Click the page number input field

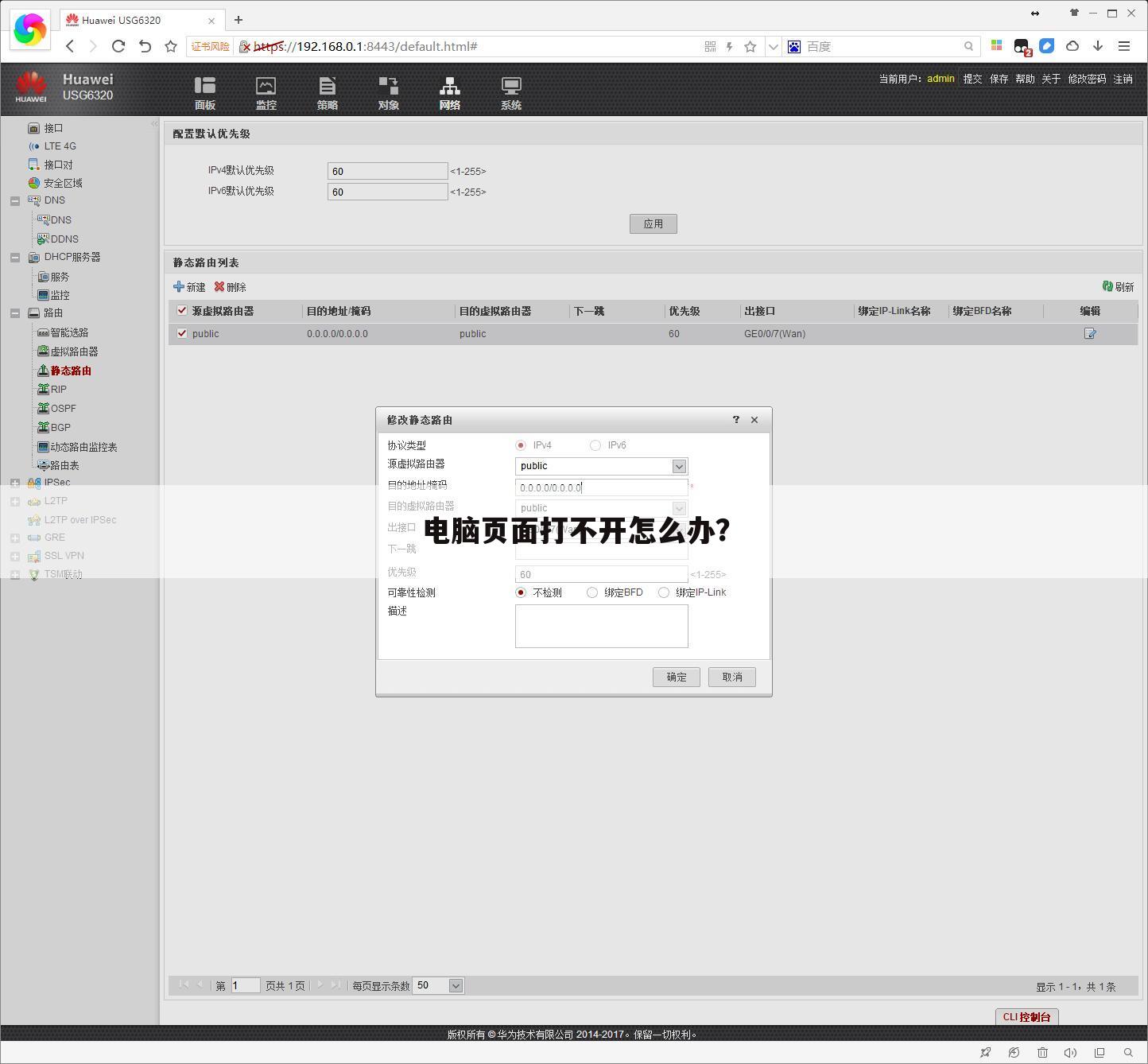246,985
